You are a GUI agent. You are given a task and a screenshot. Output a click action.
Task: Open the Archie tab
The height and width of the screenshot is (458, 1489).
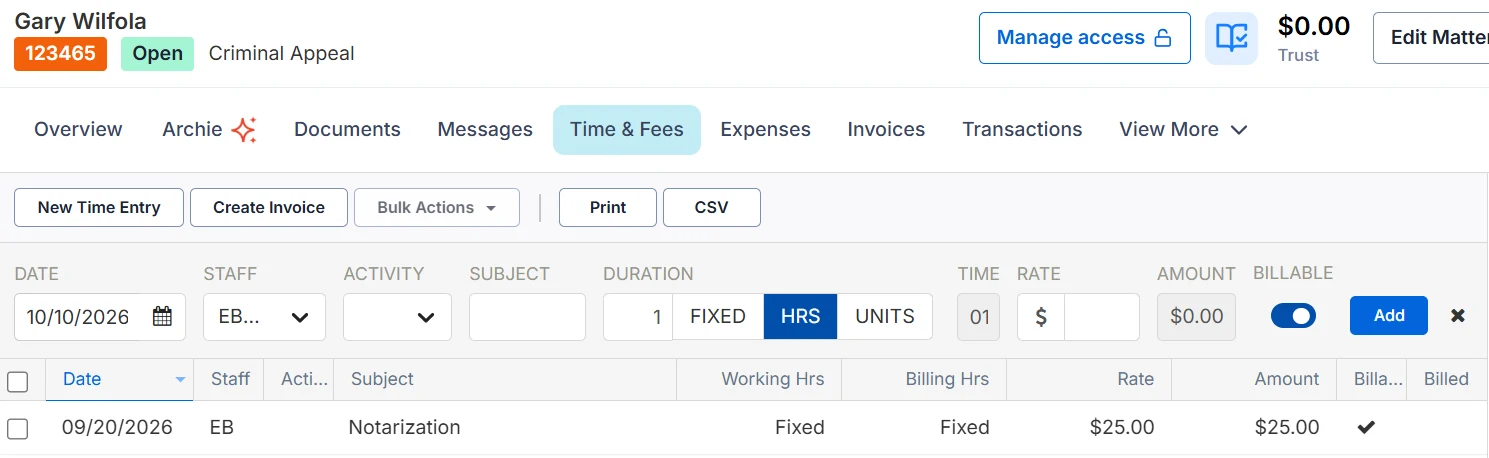click(209, 129)
